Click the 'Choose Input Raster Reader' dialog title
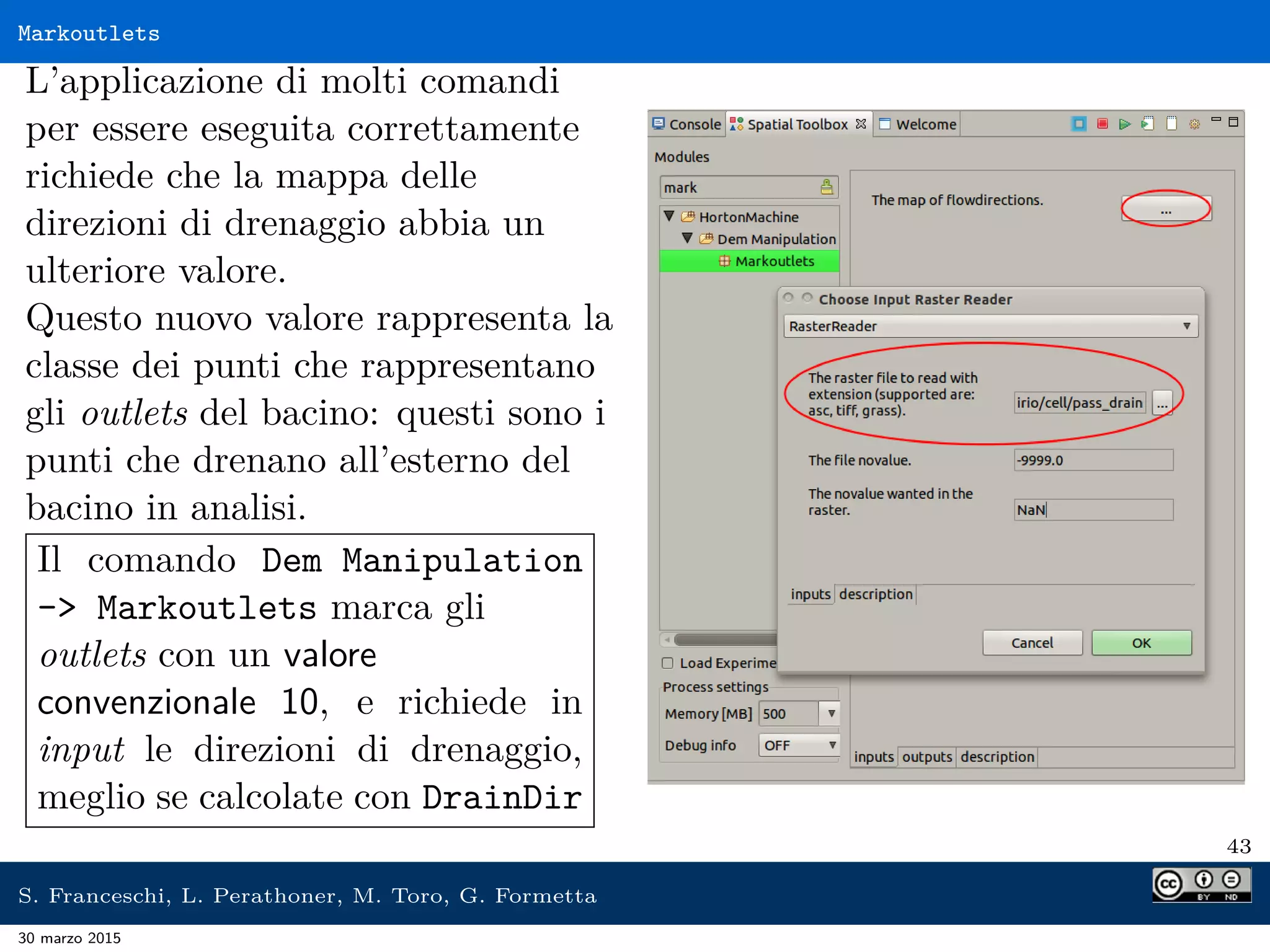 [x=915, y=299]
